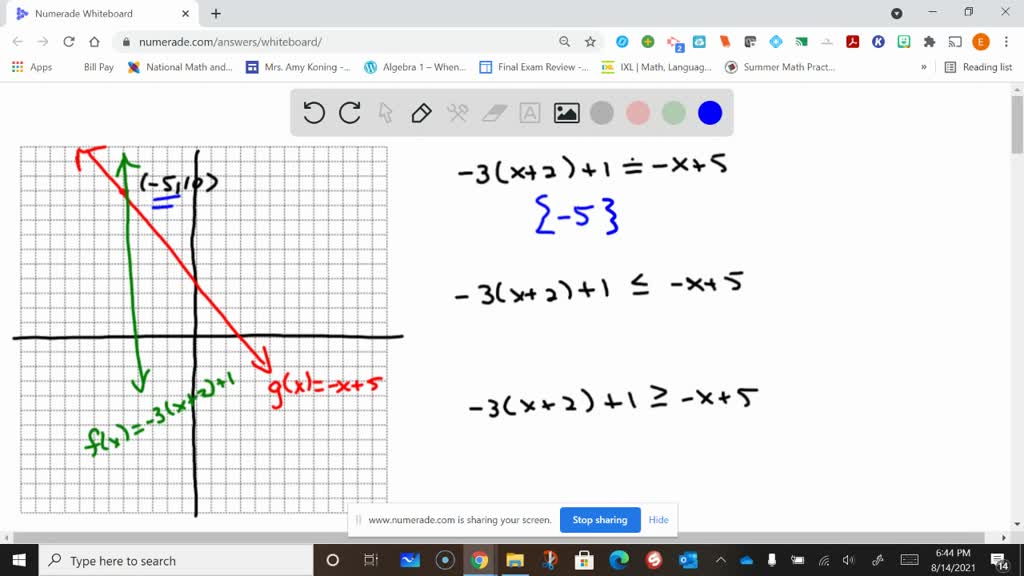Open the Adobe Acrobat extension

click(851, 43)
